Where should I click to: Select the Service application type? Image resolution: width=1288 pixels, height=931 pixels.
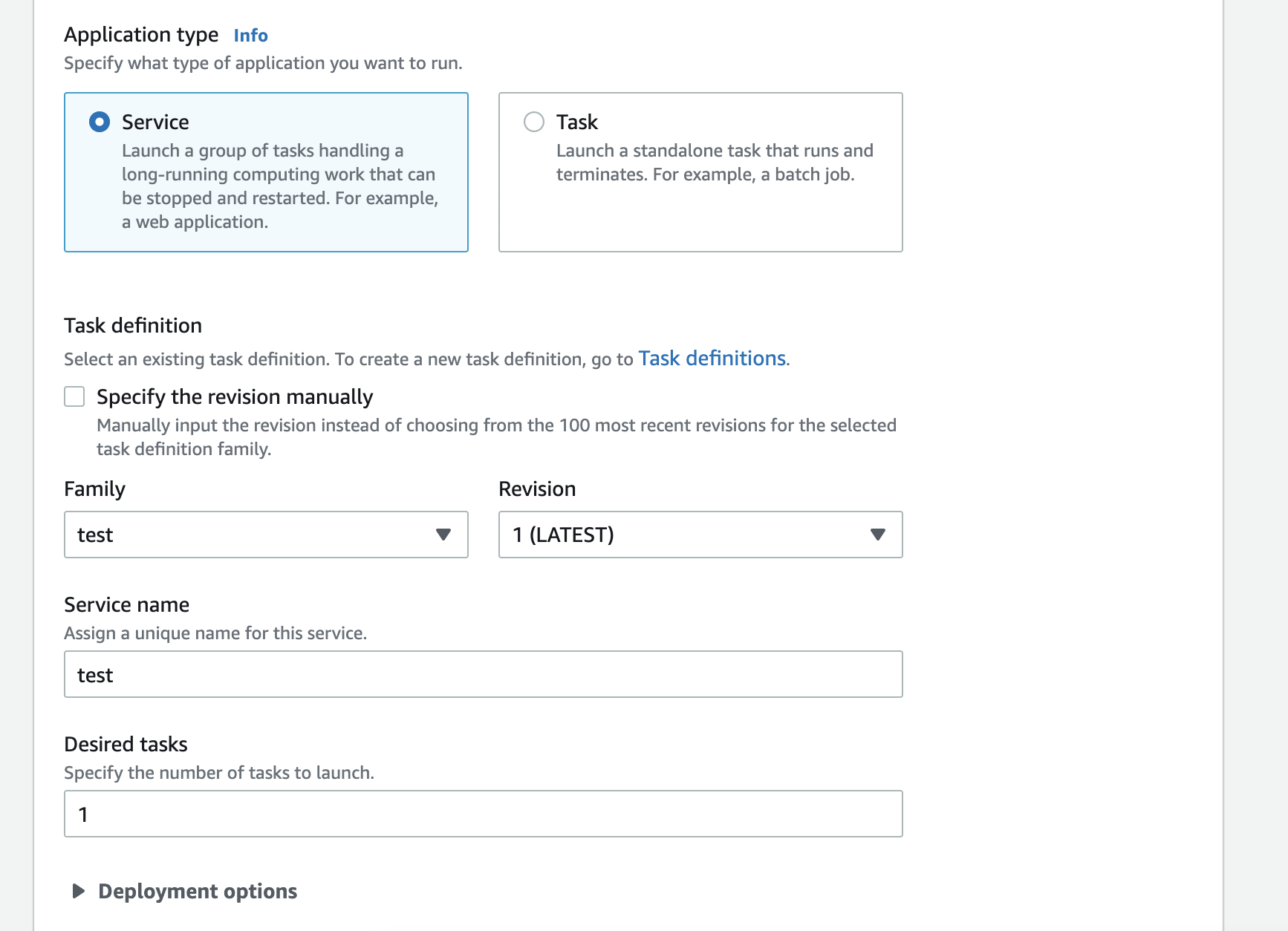click(99, 121)
